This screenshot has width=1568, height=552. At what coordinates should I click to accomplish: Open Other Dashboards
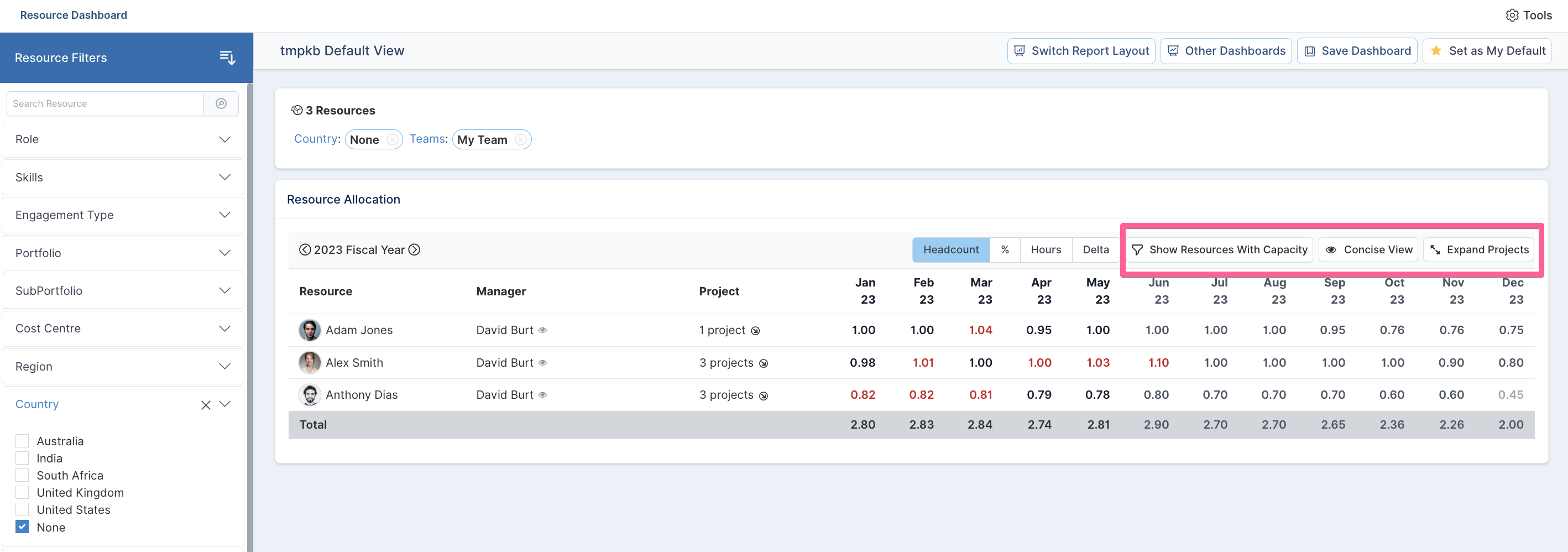1226,51
